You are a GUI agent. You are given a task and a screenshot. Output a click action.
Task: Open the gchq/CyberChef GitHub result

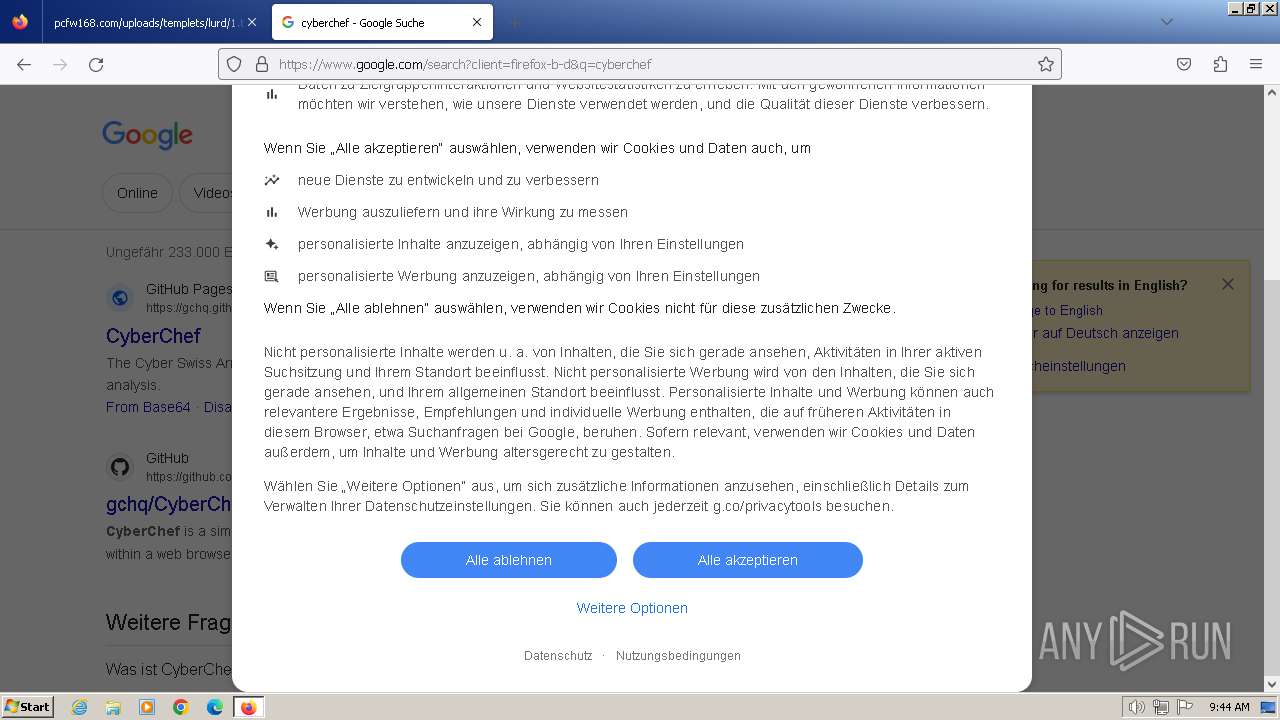point(169,504)
